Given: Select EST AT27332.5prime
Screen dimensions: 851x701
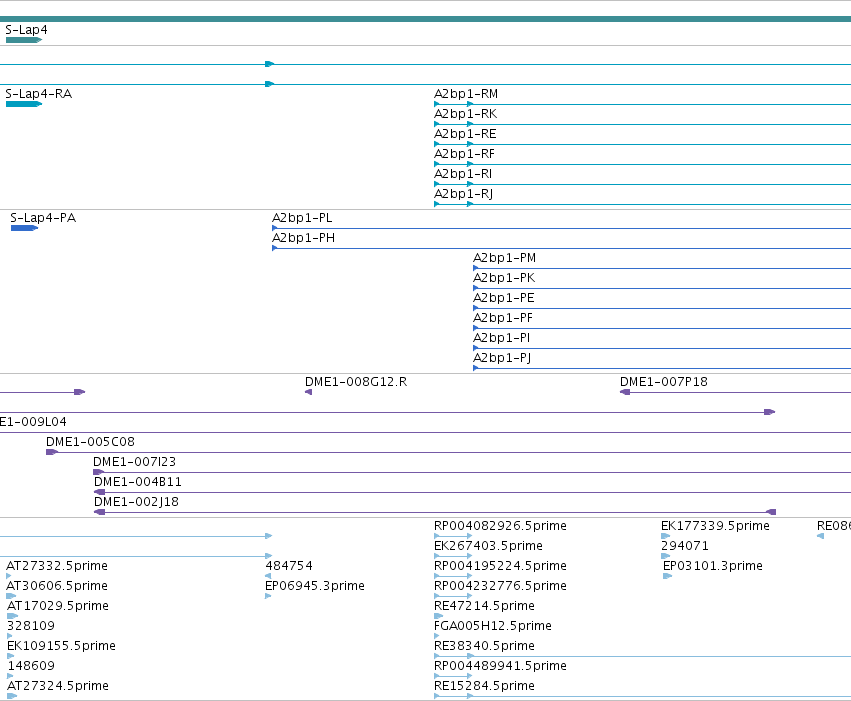Looking at the screenshot, I should point(57,566).
